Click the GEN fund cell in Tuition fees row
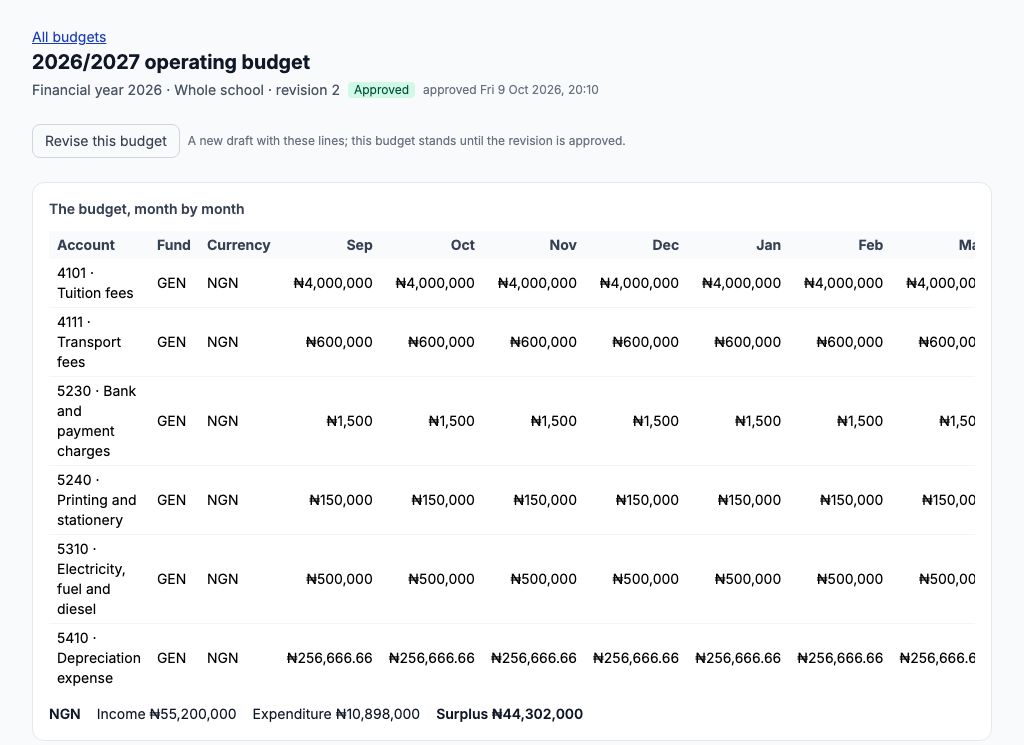Screen dimensions: 1024x745 (x=171, y=283)
